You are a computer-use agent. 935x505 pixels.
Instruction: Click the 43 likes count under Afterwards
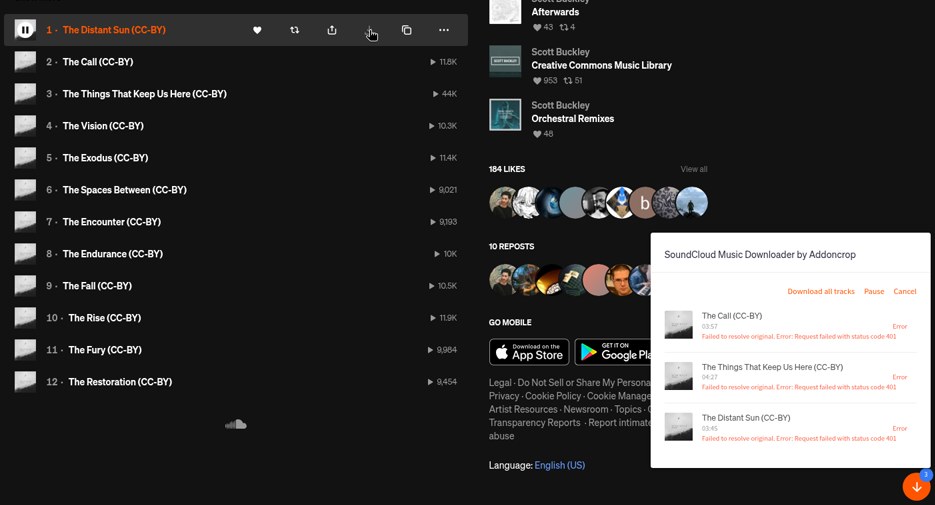(x=543, y=27)
